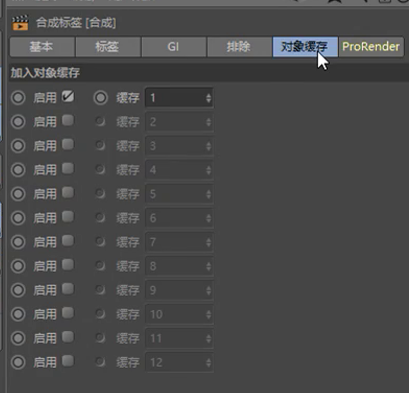
Task: Enable the 启用 checkbox for buffer 10
Action: [68, 313]
